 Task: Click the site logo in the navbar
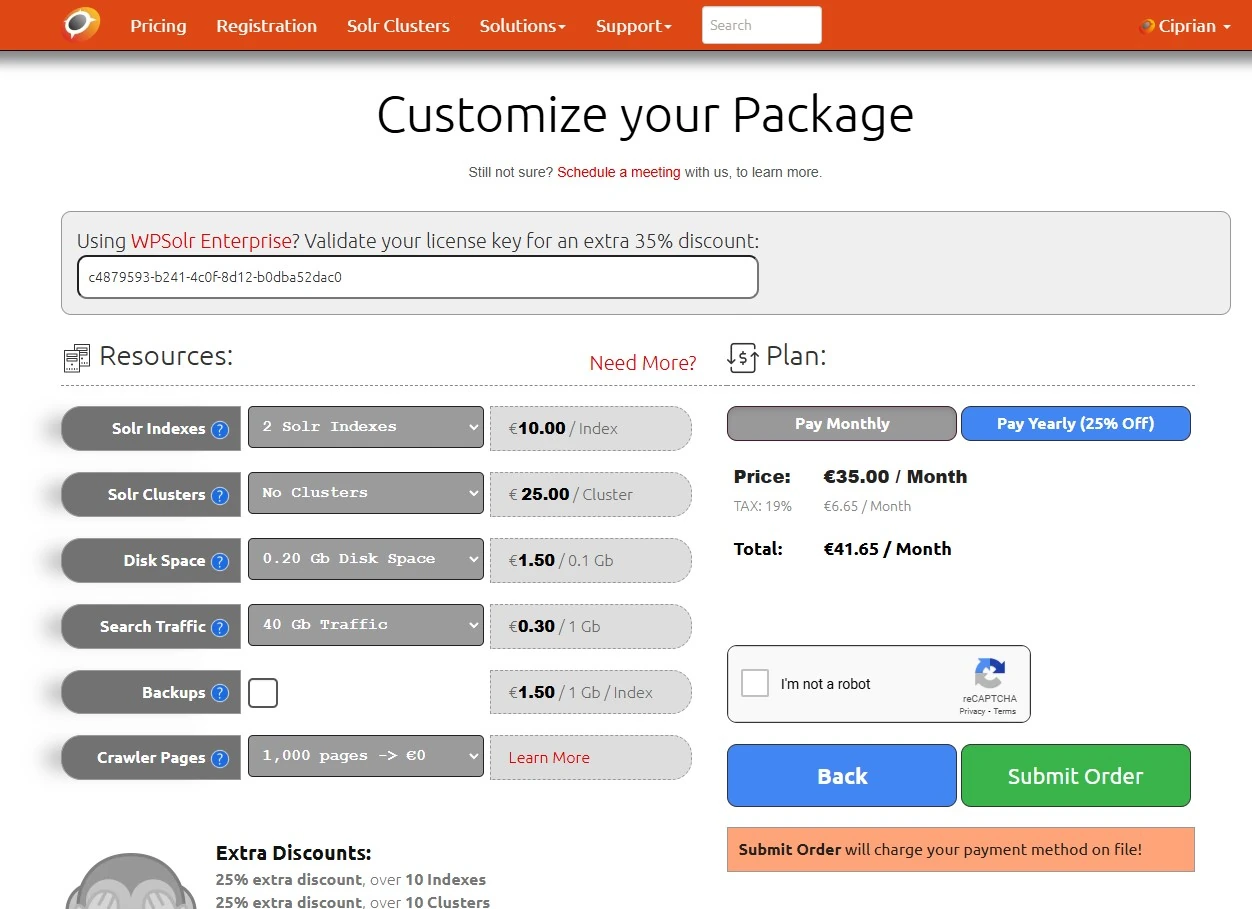(x=81, y=24)
